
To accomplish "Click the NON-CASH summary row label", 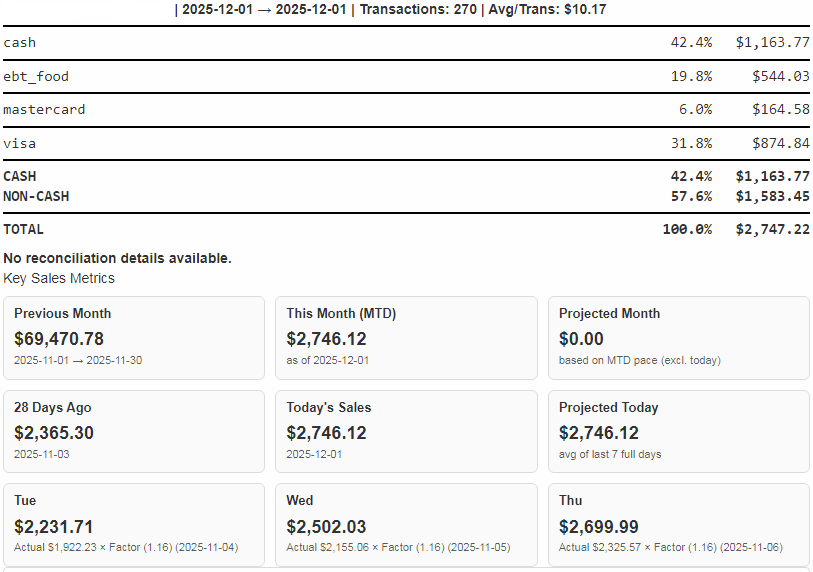I will coord(36,196).
